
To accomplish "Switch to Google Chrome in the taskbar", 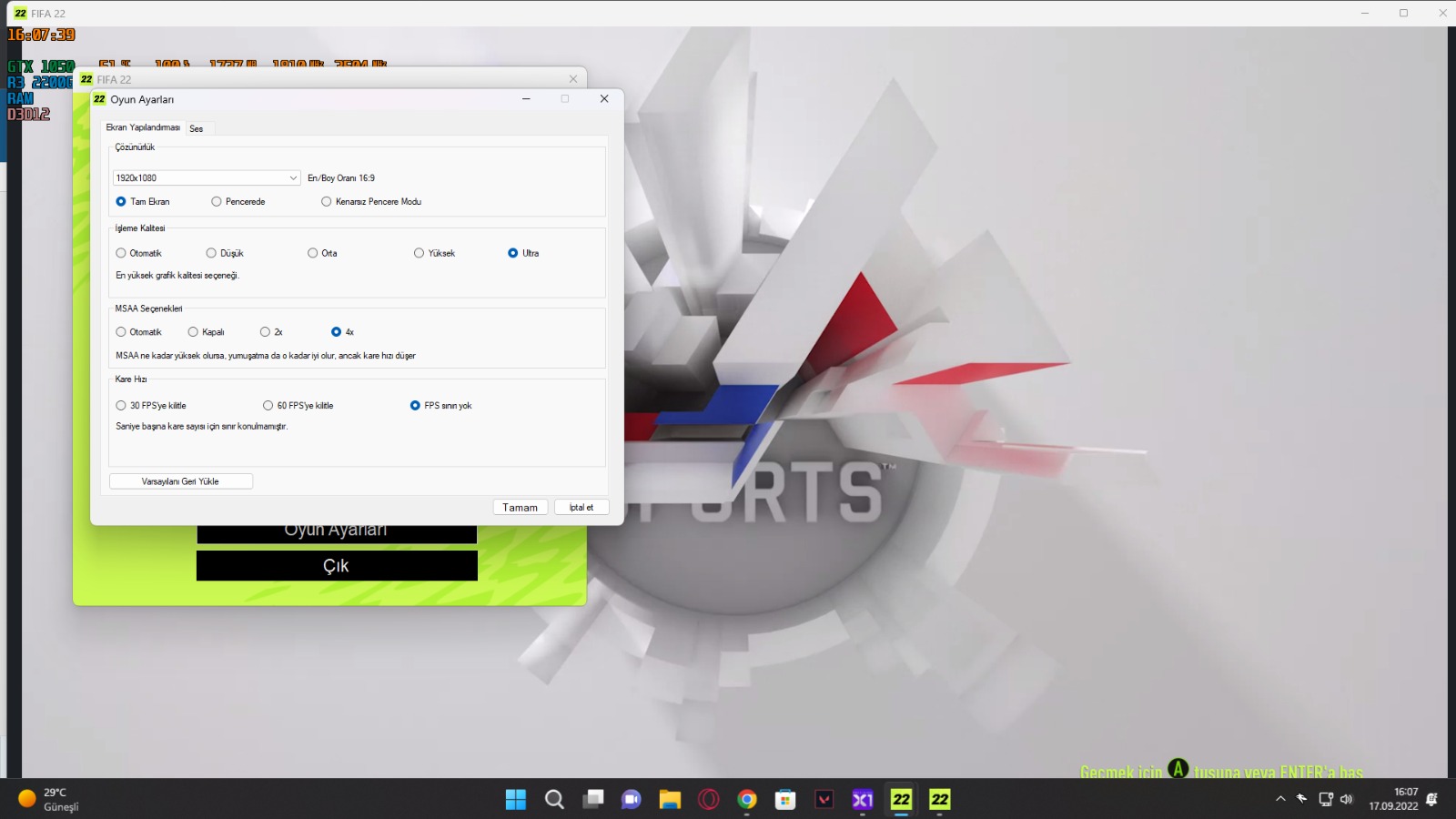I will pyautogui.click(x=747, y=799).
